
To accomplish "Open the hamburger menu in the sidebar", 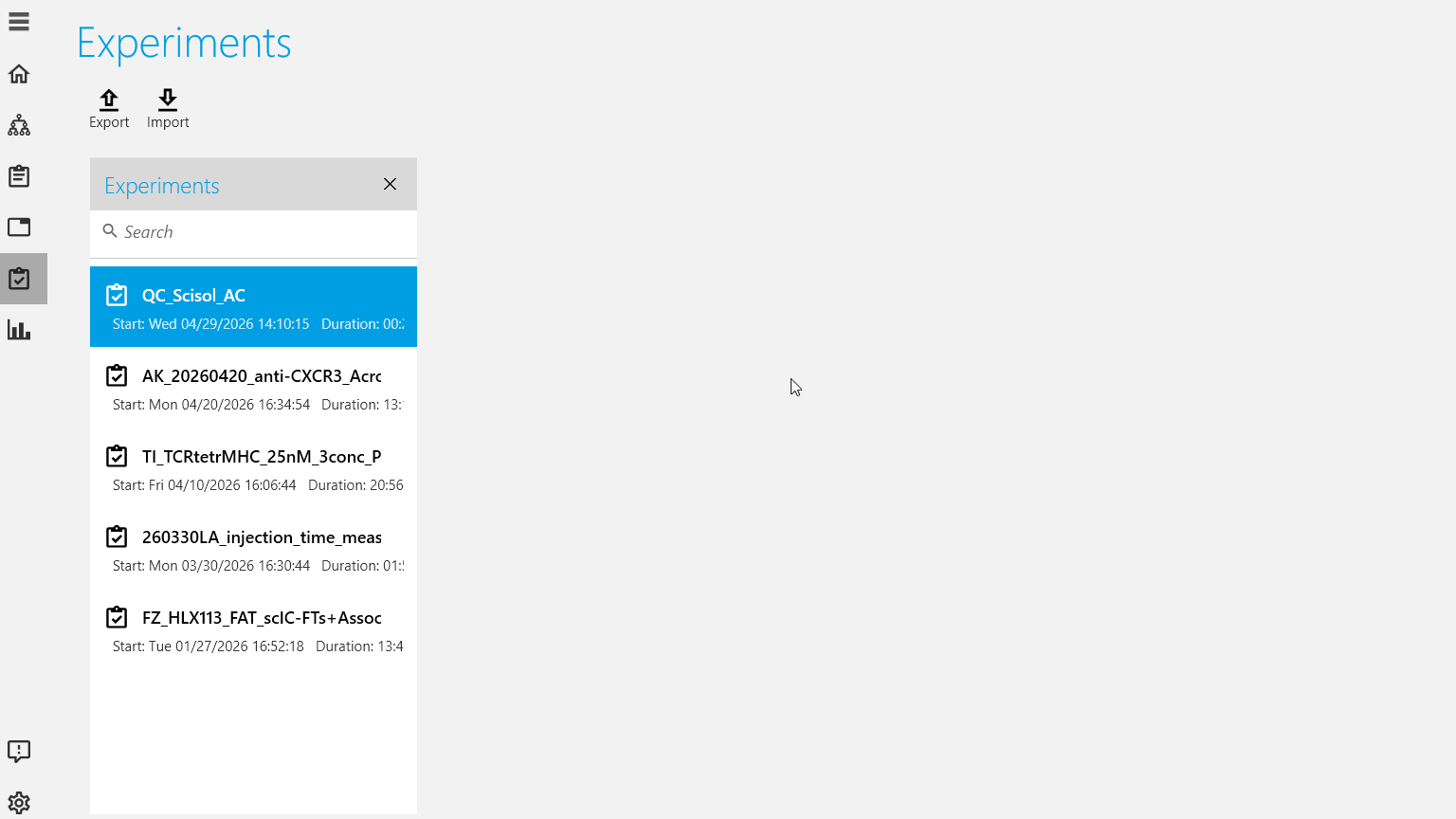I will (x=19, y=22).
